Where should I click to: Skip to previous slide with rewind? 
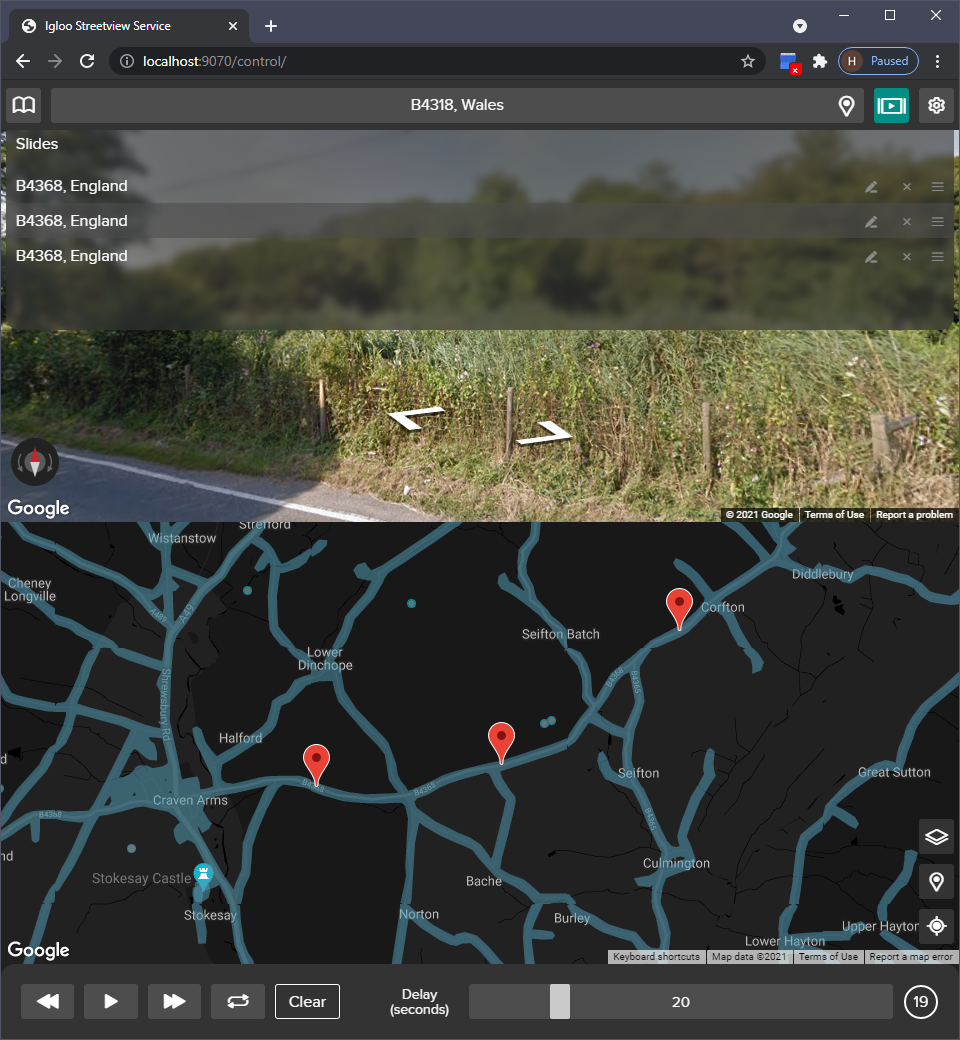point(48,1001)
